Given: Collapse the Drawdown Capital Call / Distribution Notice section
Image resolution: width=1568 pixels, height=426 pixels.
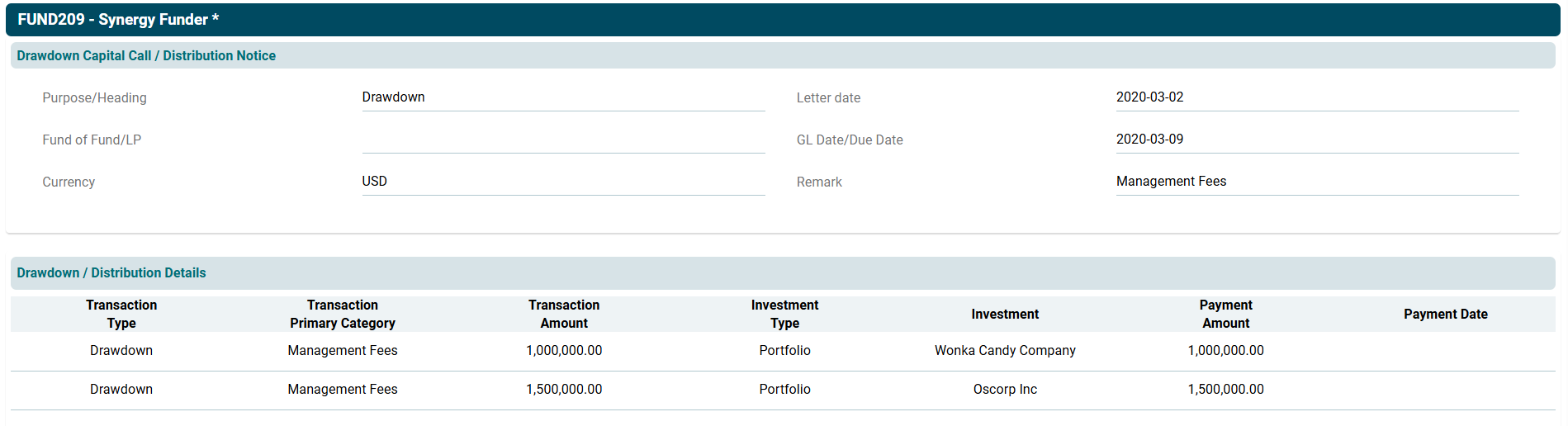Looking at the screenshot, I should click(146, 56).
